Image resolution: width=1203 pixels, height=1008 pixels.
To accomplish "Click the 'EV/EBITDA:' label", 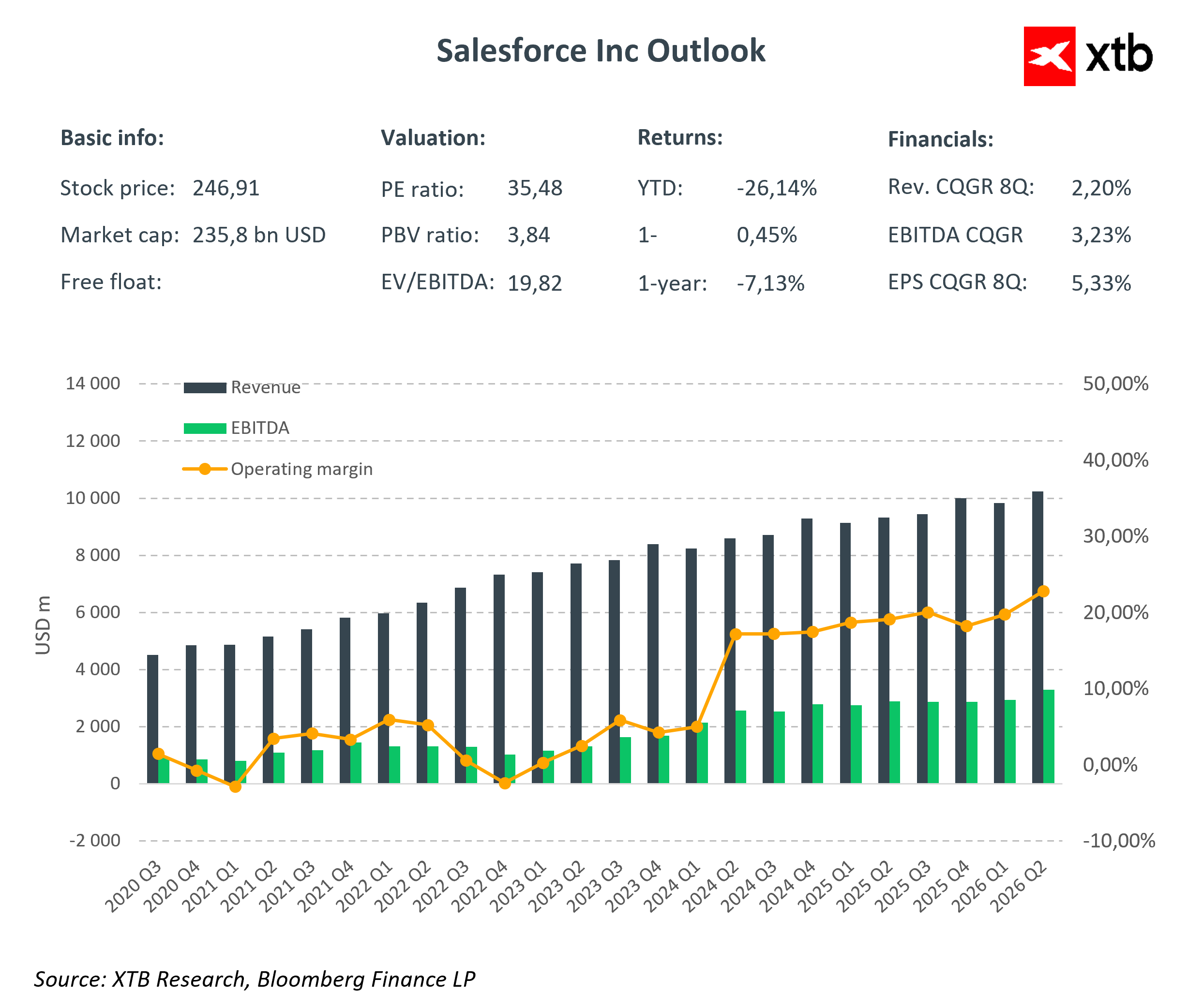I will (437, 282).
